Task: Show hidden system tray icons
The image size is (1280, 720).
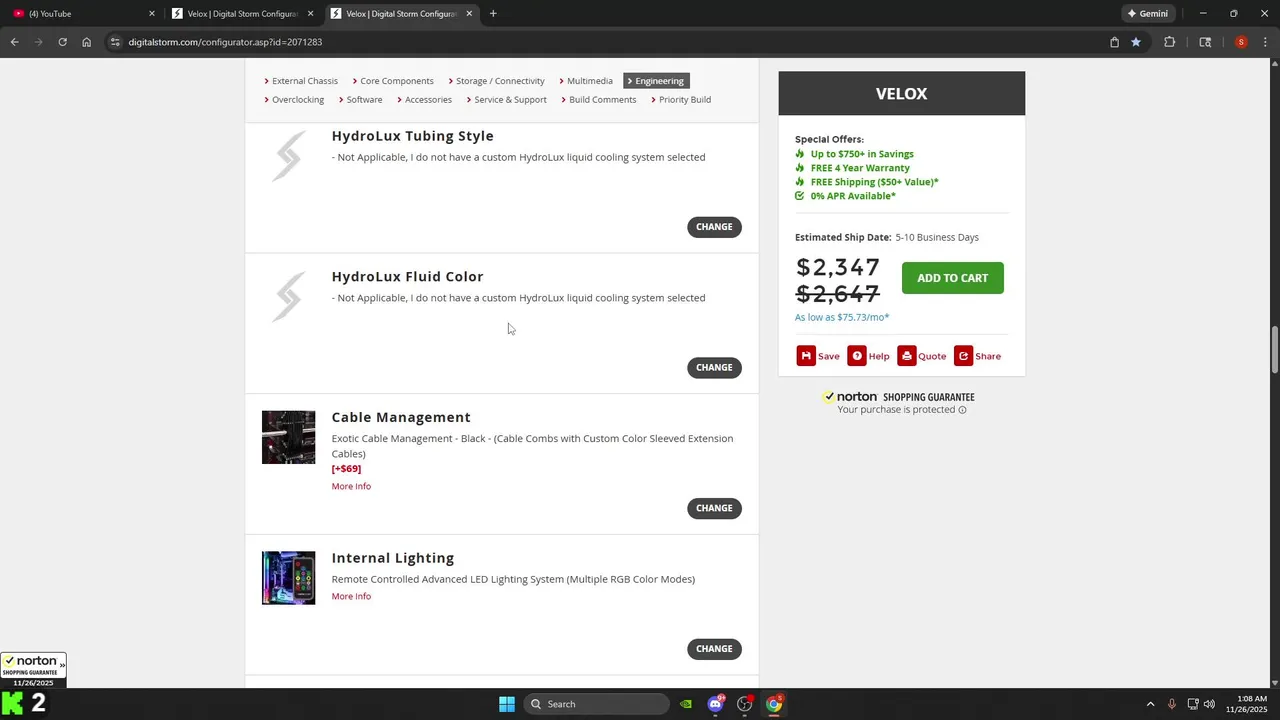Action: click(x=1150, y=704)
